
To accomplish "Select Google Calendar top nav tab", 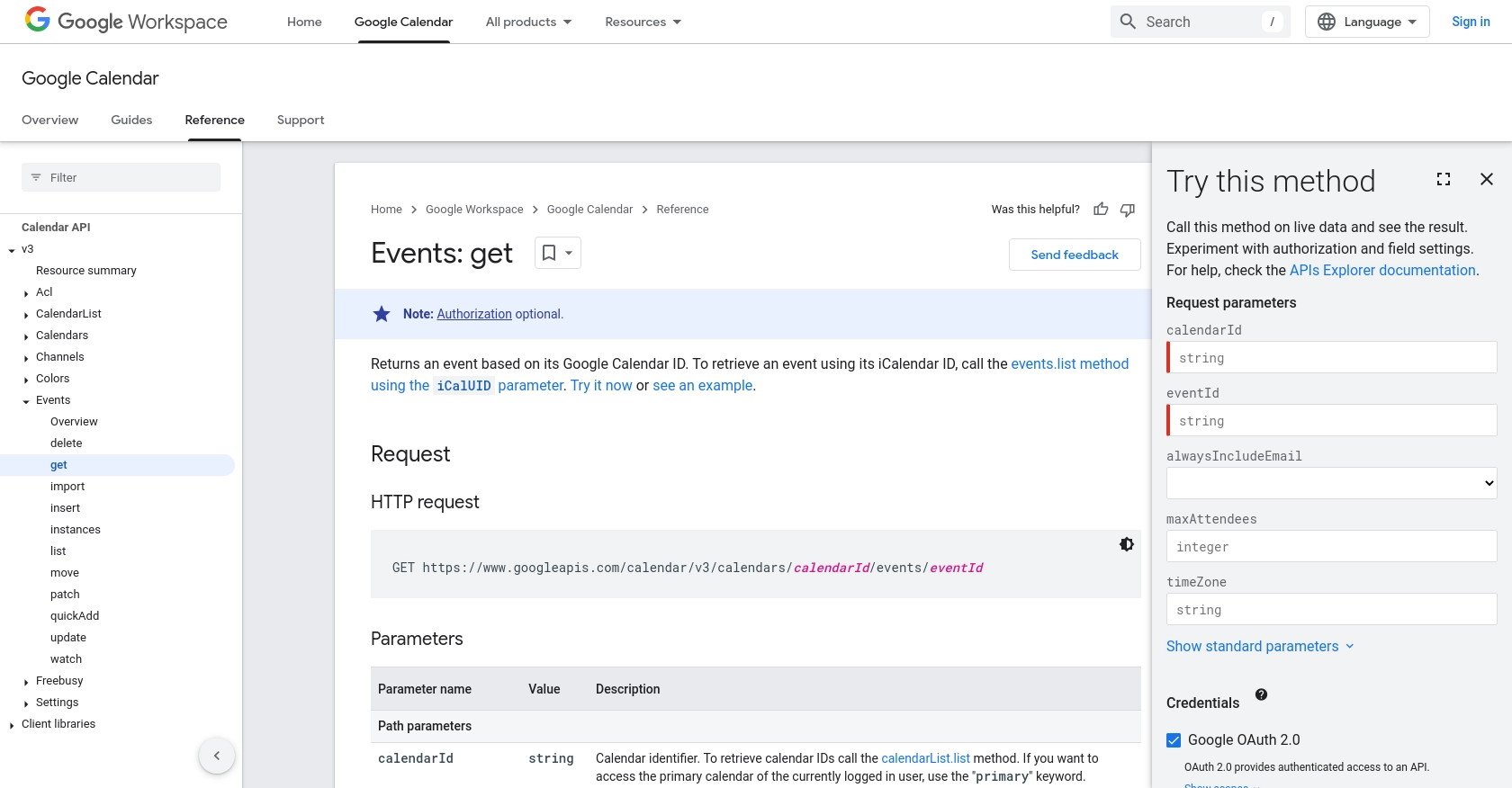I will tap(403, 22).
